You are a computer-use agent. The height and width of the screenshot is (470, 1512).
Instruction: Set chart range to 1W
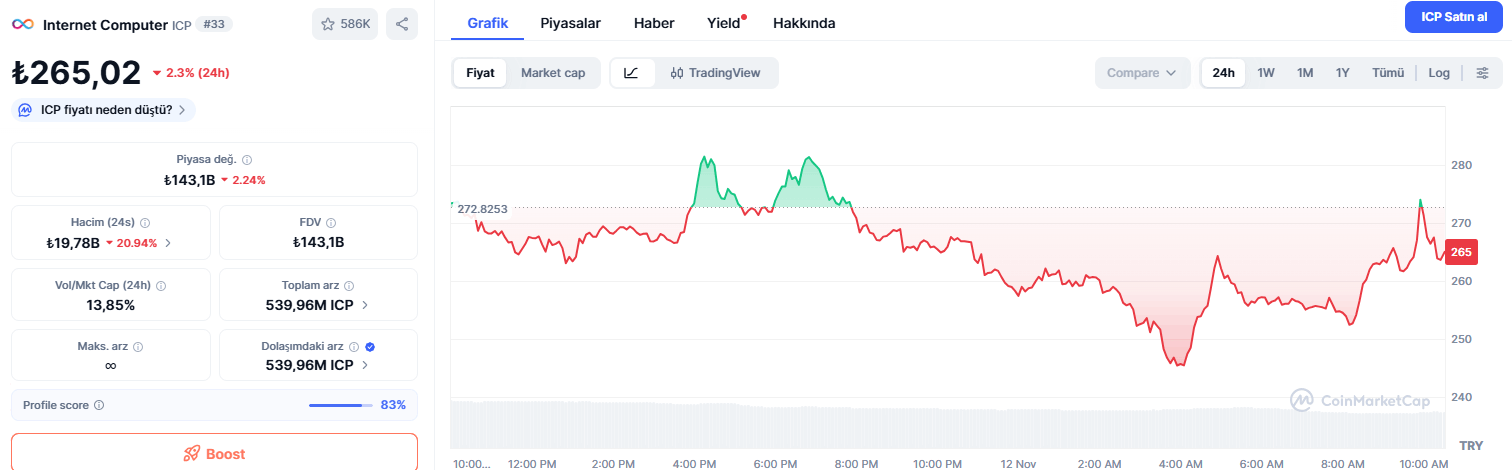point(1266,73)
